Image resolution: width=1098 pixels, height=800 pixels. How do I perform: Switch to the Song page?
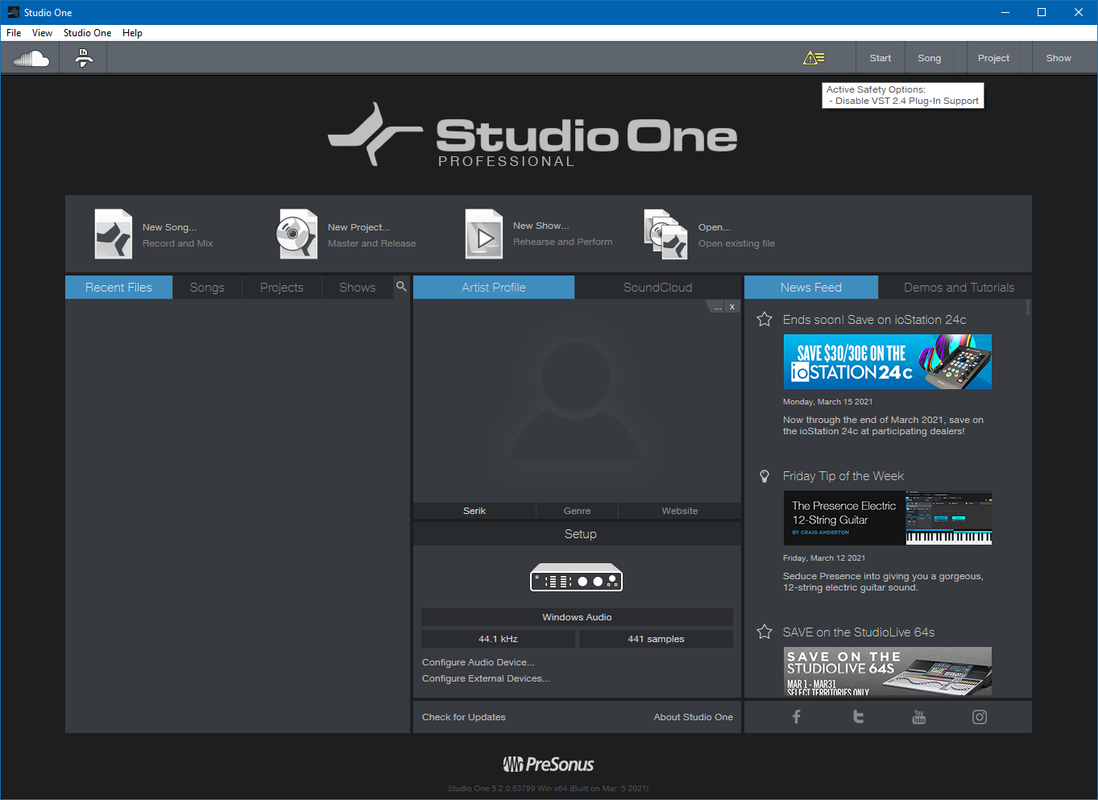pos(929,58)
